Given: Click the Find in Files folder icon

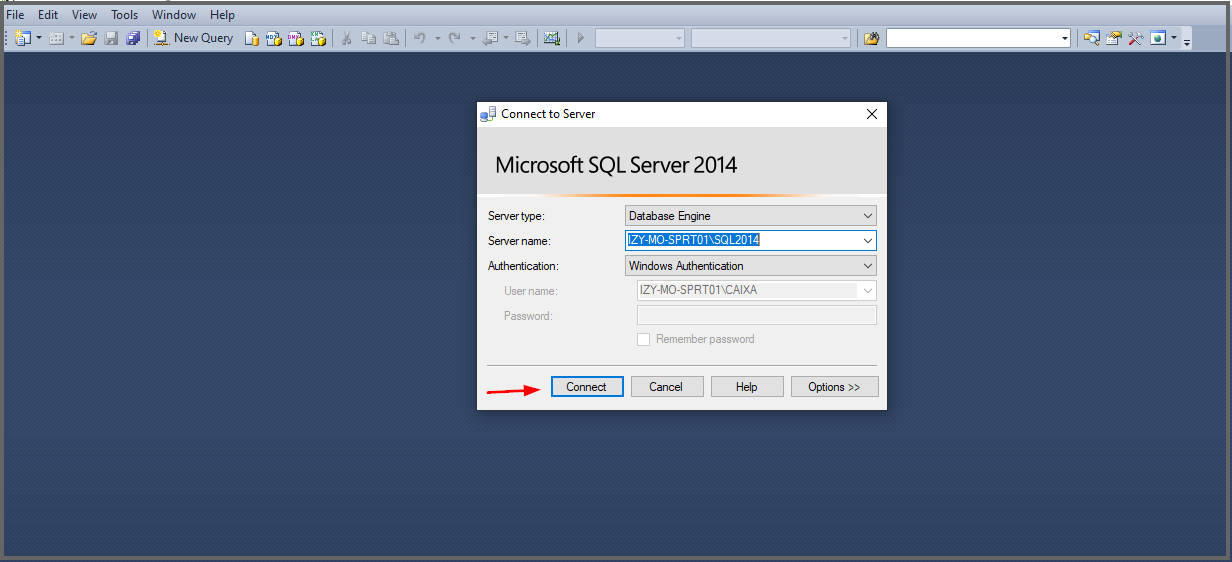Looking at the screenshot, I should coord(871,38).
